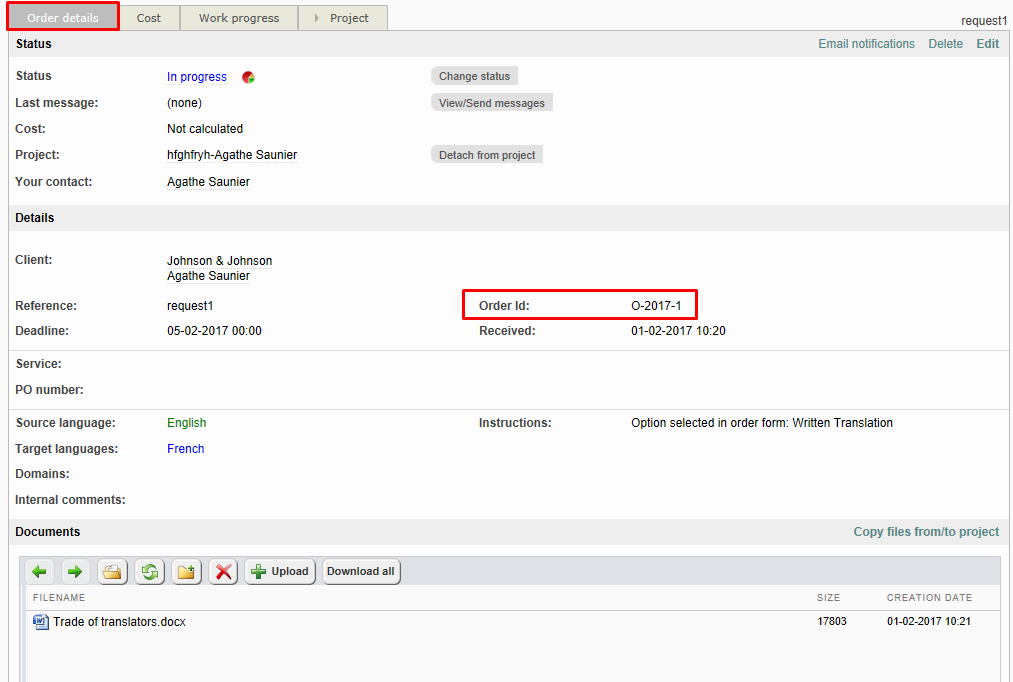Create a new folder in Documents
This screenshot has width=1013, height=682.
pyautogui.click(x=187, y=572)
